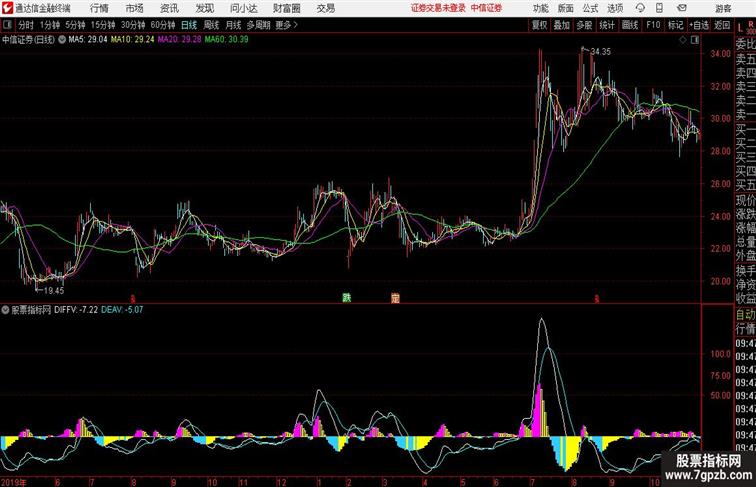Switch to 月线 monthly period
The image size is (756, 487).
click(x=233, y=25)
